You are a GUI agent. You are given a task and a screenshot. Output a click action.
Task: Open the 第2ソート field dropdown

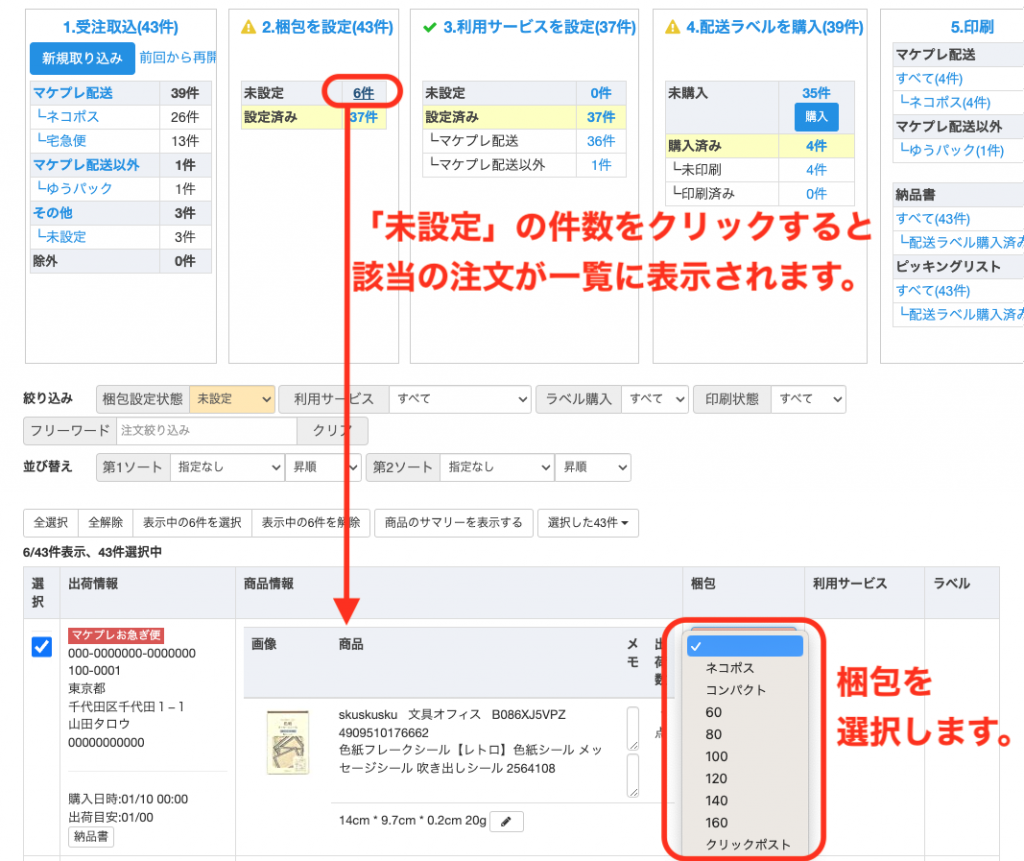click(x=497, y=467)
